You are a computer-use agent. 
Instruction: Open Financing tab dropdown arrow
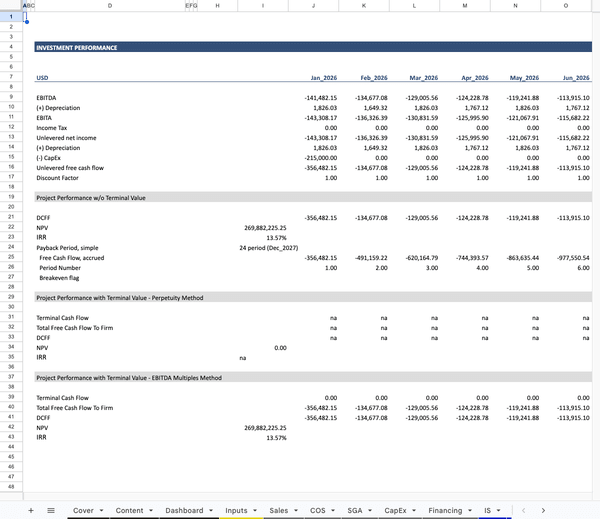[470, 511]
